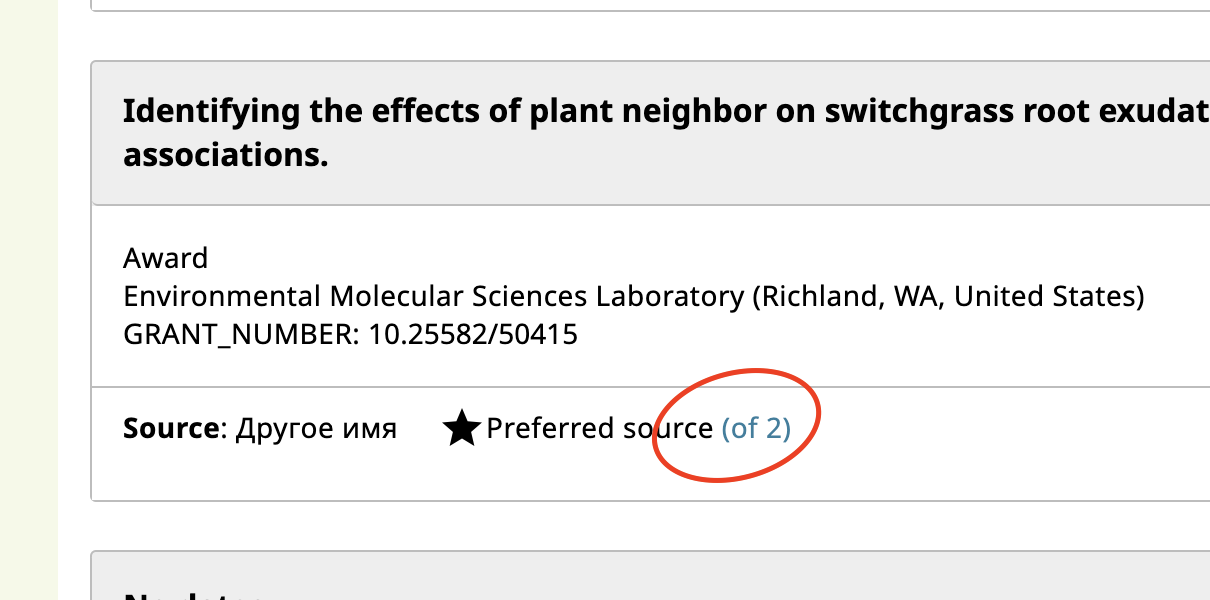The image size is (1210, 600).
Task: Click the star marking the preferred version
Action: [x=460, y=428]
